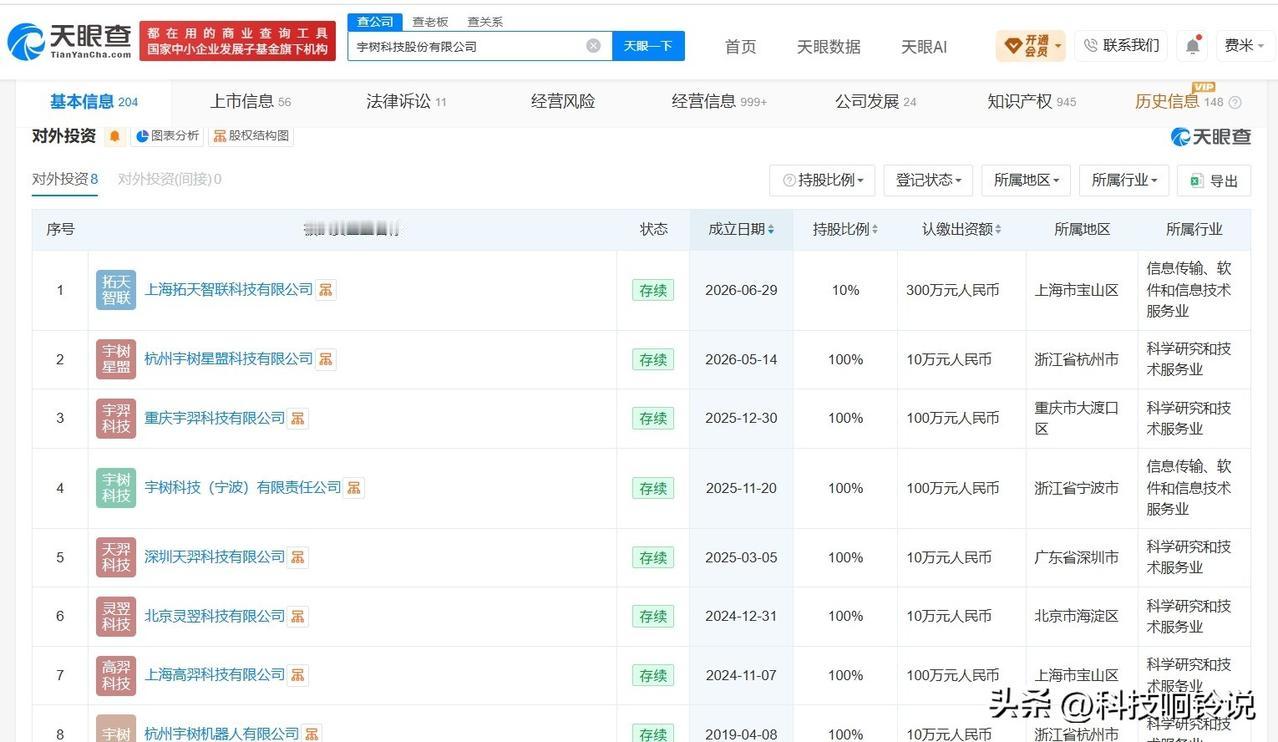This screenshot has height=742, width=1278.
Task: Open equity chart icon for 上海拓天智联科技有限公司
Action: tap(326, 290)
